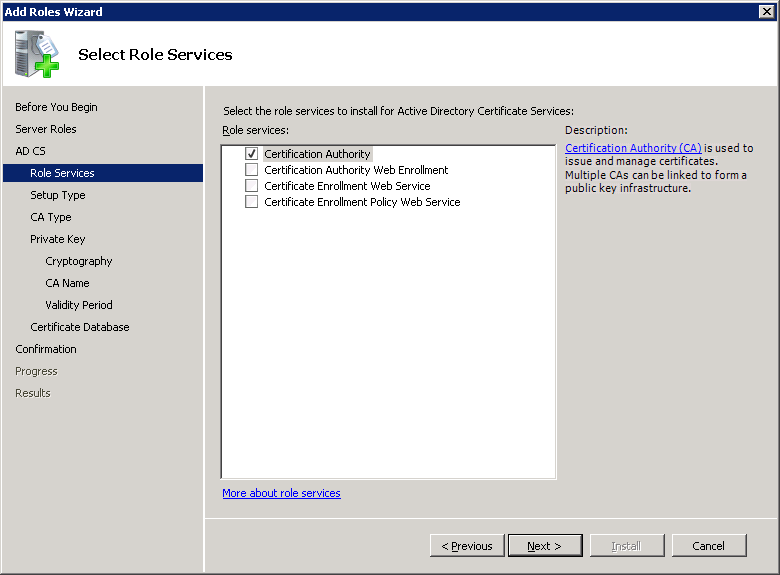Screen dimensions: 780x575
Task: Go to Server Roles step
Action: 46,129
